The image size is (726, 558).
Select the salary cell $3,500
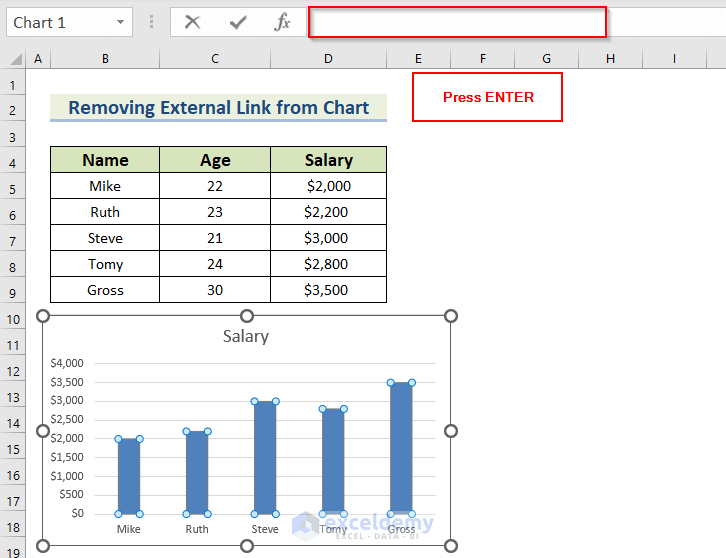coord(328,290)
